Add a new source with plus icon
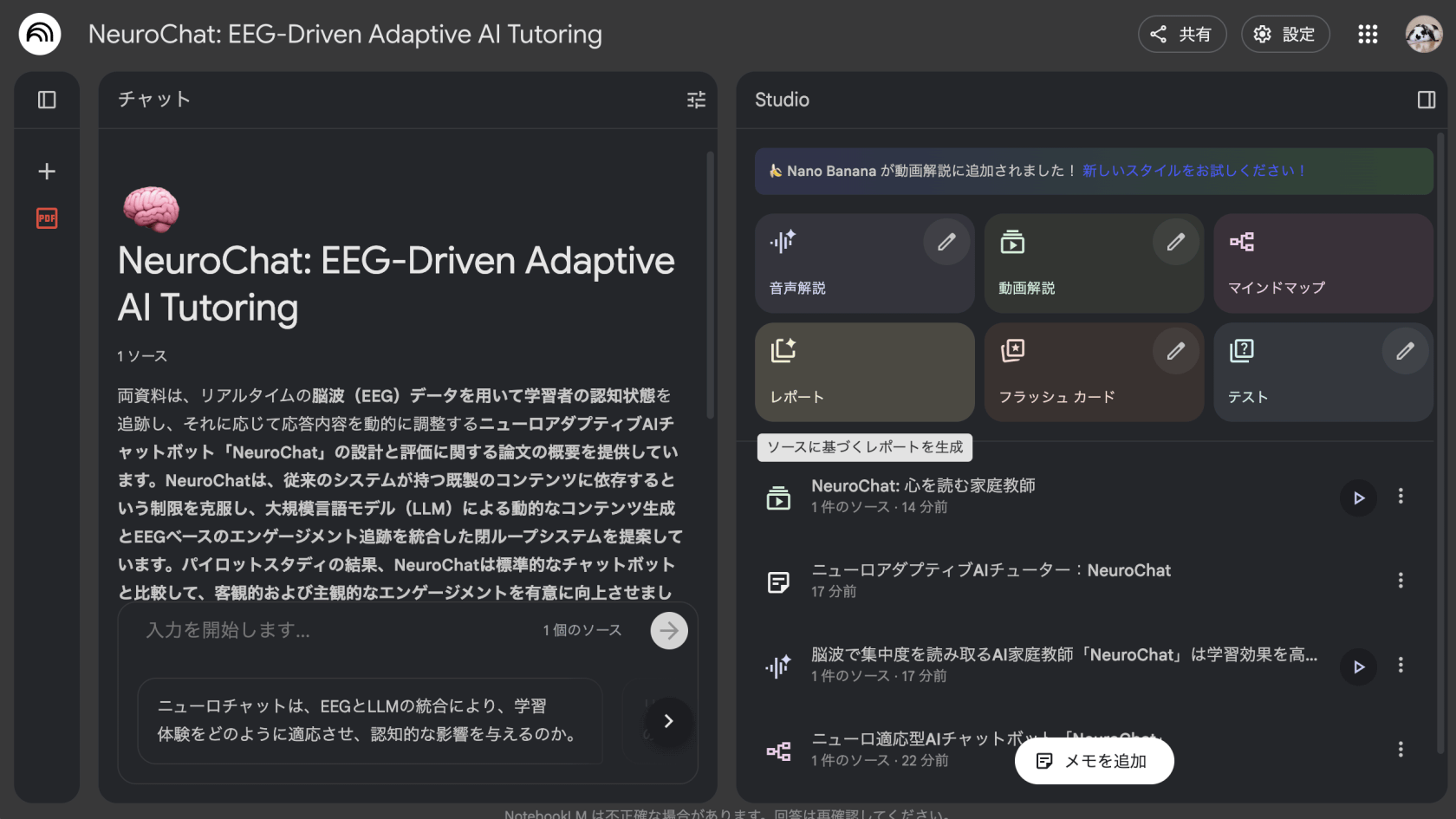The height and width of the screenshot is (819, 1456). (47, 172)
